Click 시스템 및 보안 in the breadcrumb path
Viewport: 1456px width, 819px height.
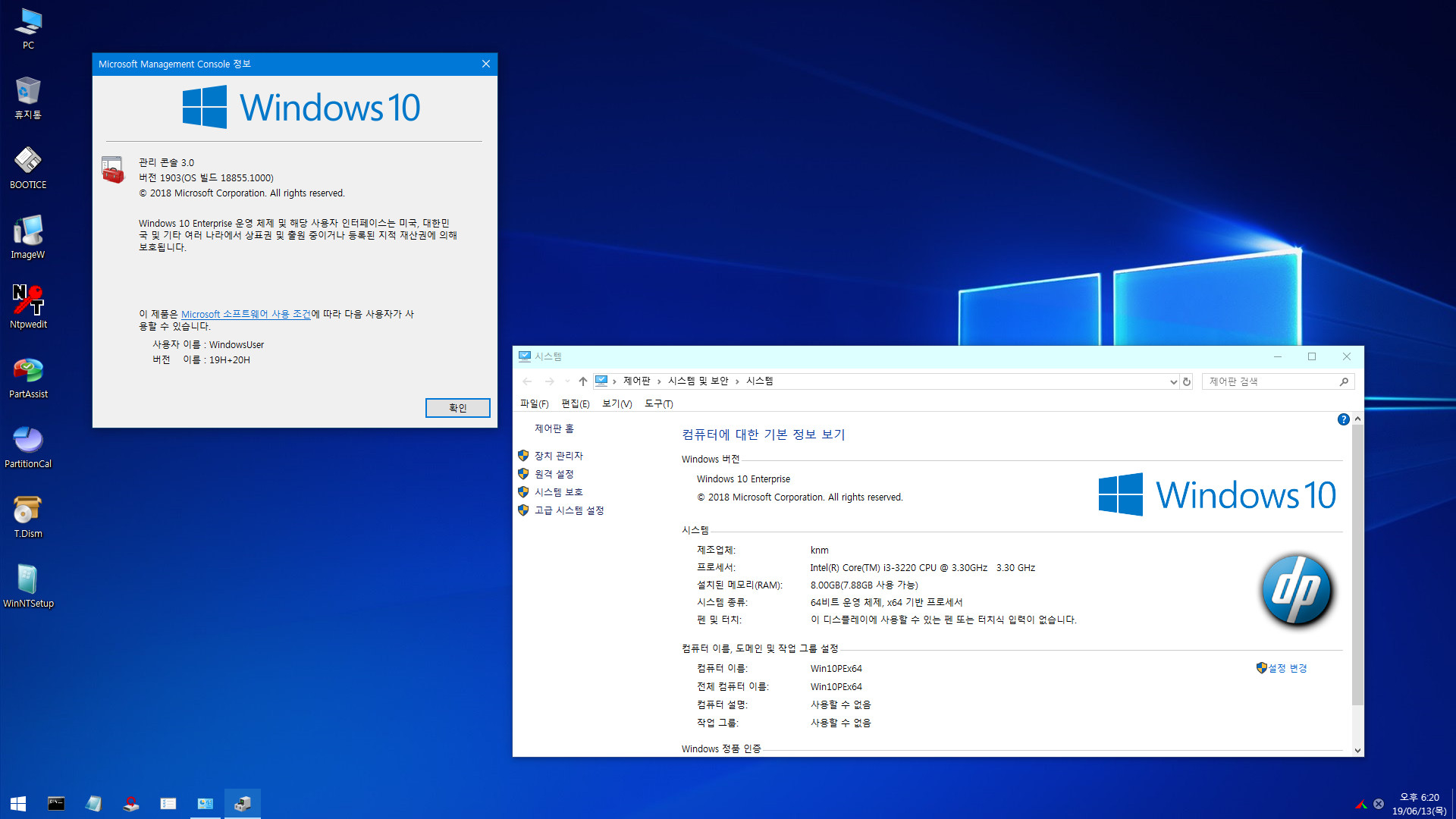[x=698, y=381]
